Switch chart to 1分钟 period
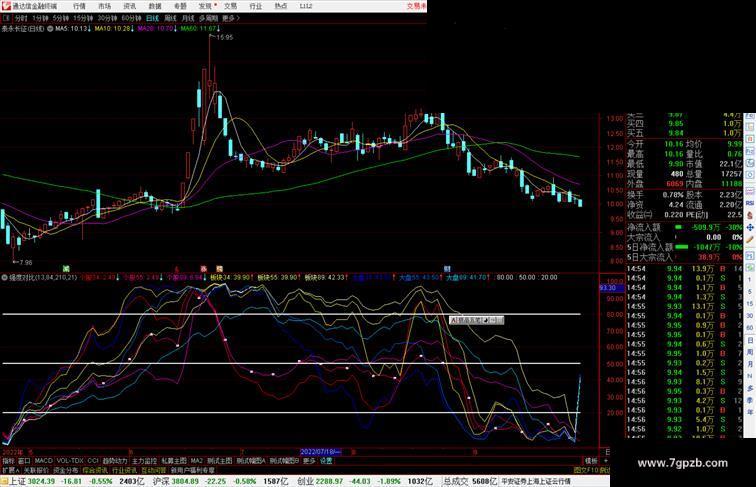Screen dimensions: 756x487 coord(40,18)
